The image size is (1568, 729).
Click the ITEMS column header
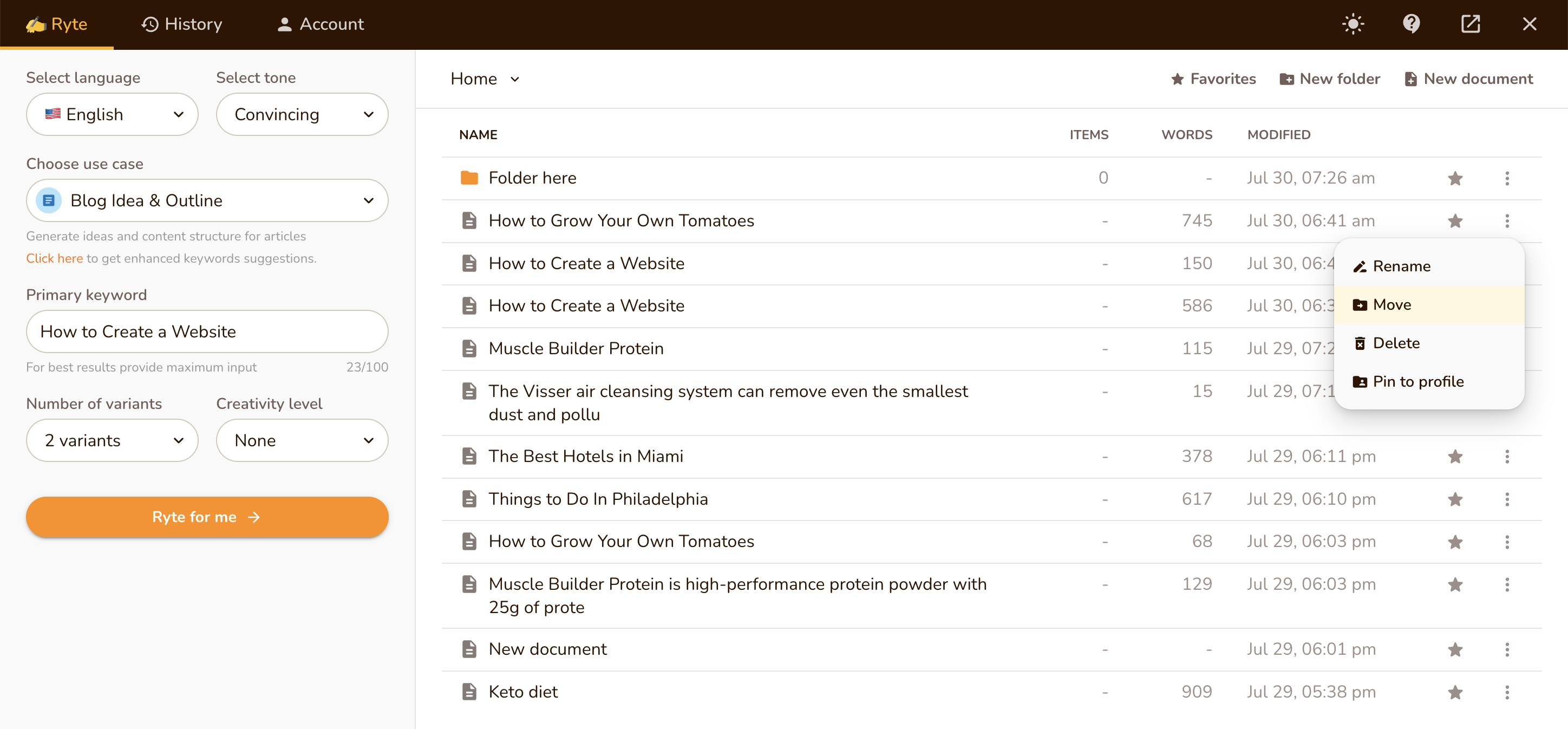pyautogui.click(x=1088, y=135)
